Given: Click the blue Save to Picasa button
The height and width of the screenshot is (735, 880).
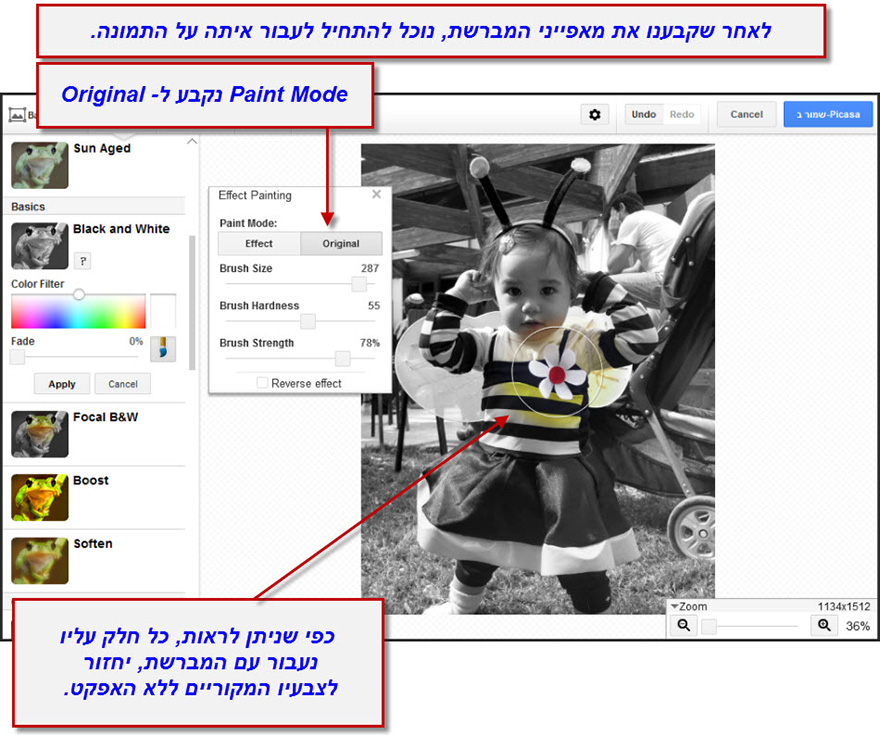Looking at the screenshot, I should pos(828,115).
